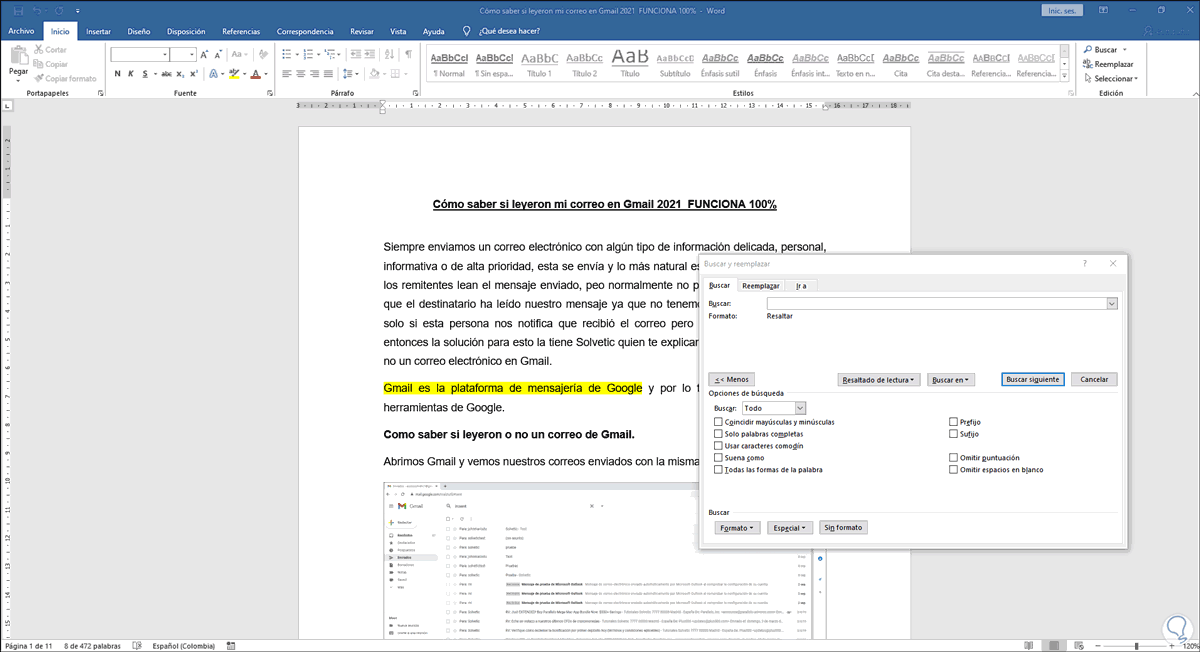Increase font size with grow font icon
Screen dimensions: 1200x652
pos(205,54)
